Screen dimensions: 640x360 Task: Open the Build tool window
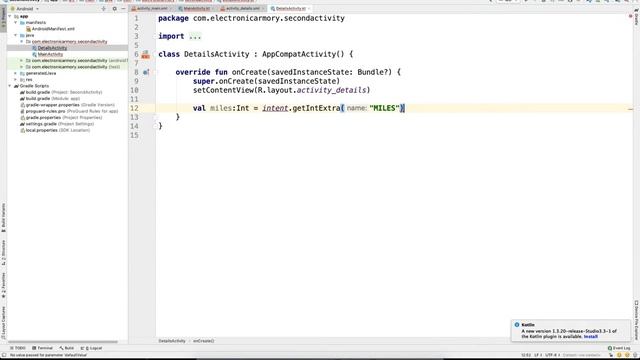67,348
